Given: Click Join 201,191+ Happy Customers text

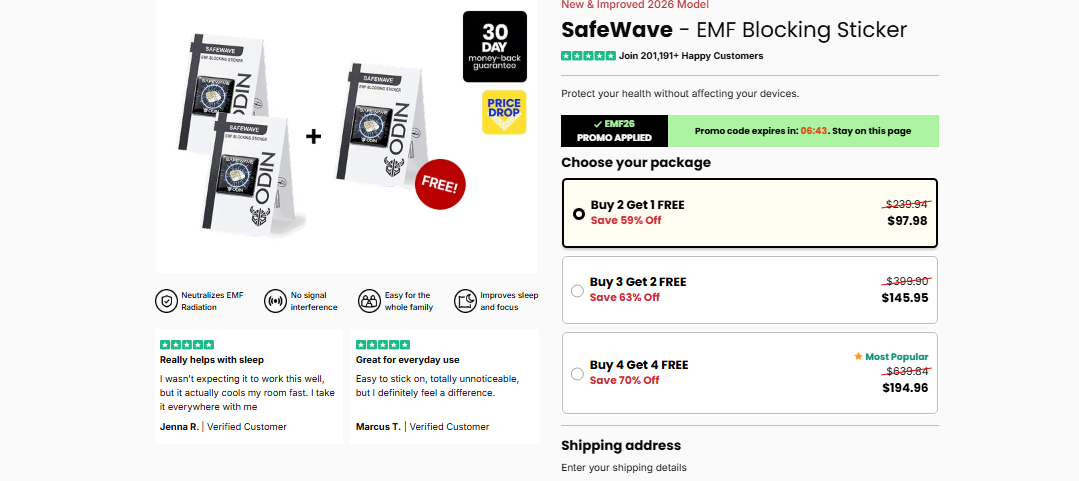Looking at the screenshot, I should click(691, 56).
